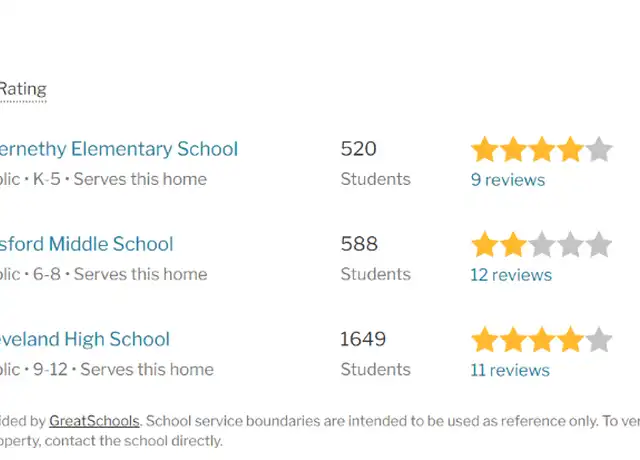Click the 1649 students count

coord(363,339)
